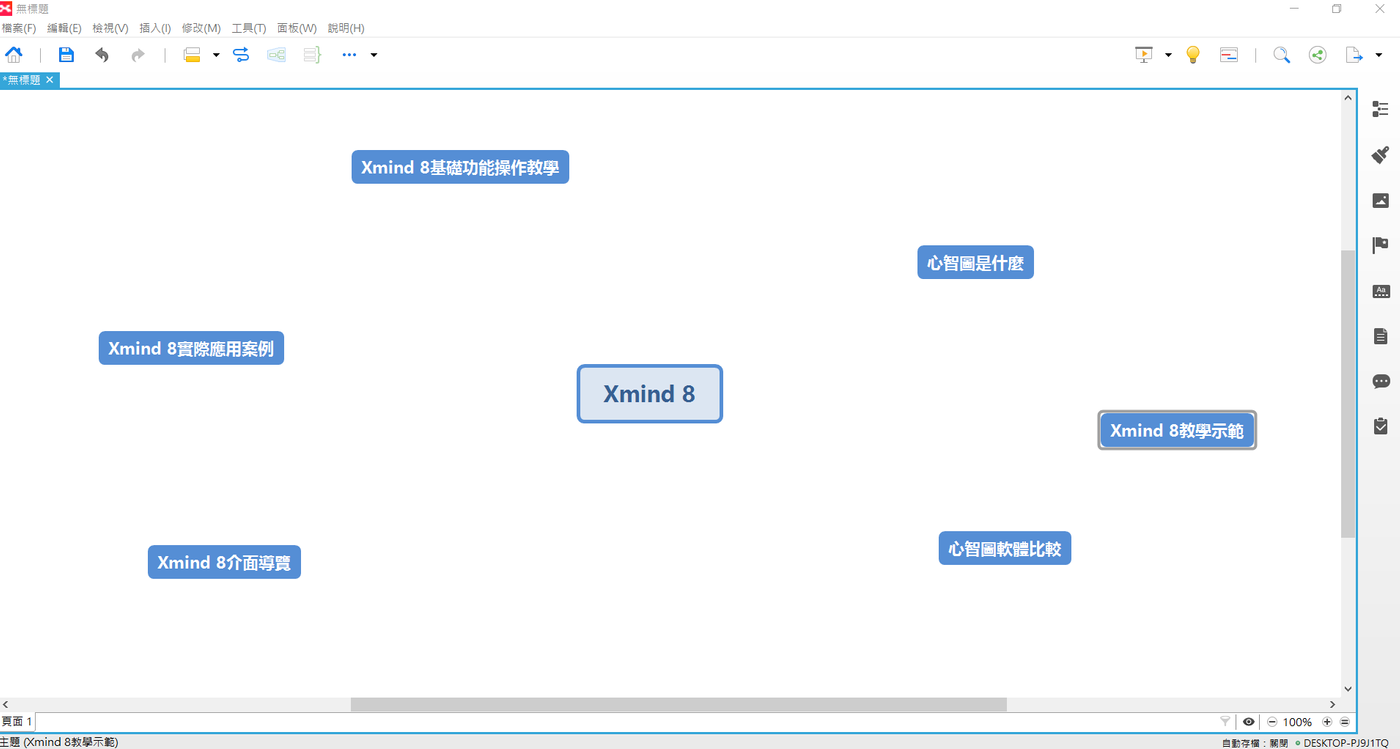Save the mind map with the floppy icon

[x=66, y=55]
